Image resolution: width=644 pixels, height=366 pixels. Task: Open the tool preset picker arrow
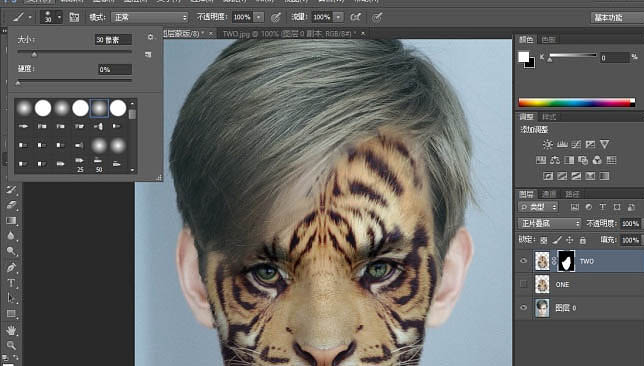30,17
